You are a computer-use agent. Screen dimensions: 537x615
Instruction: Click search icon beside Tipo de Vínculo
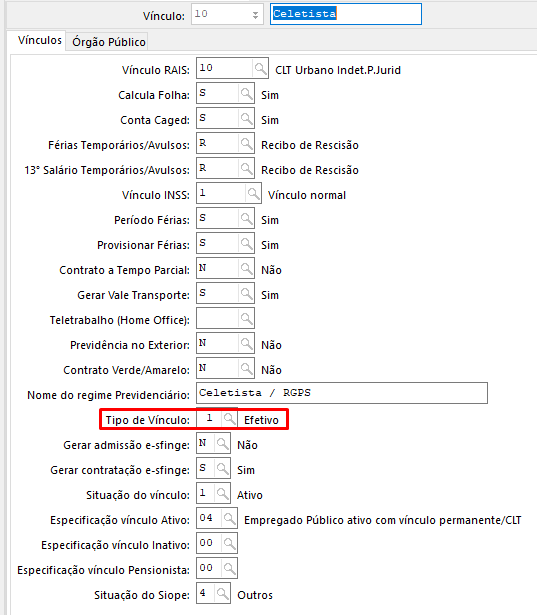coord(229,418)
